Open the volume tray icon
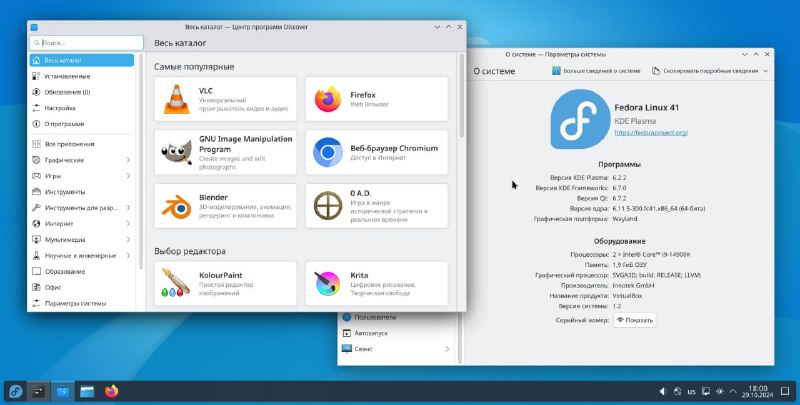 tap(663, 392)
